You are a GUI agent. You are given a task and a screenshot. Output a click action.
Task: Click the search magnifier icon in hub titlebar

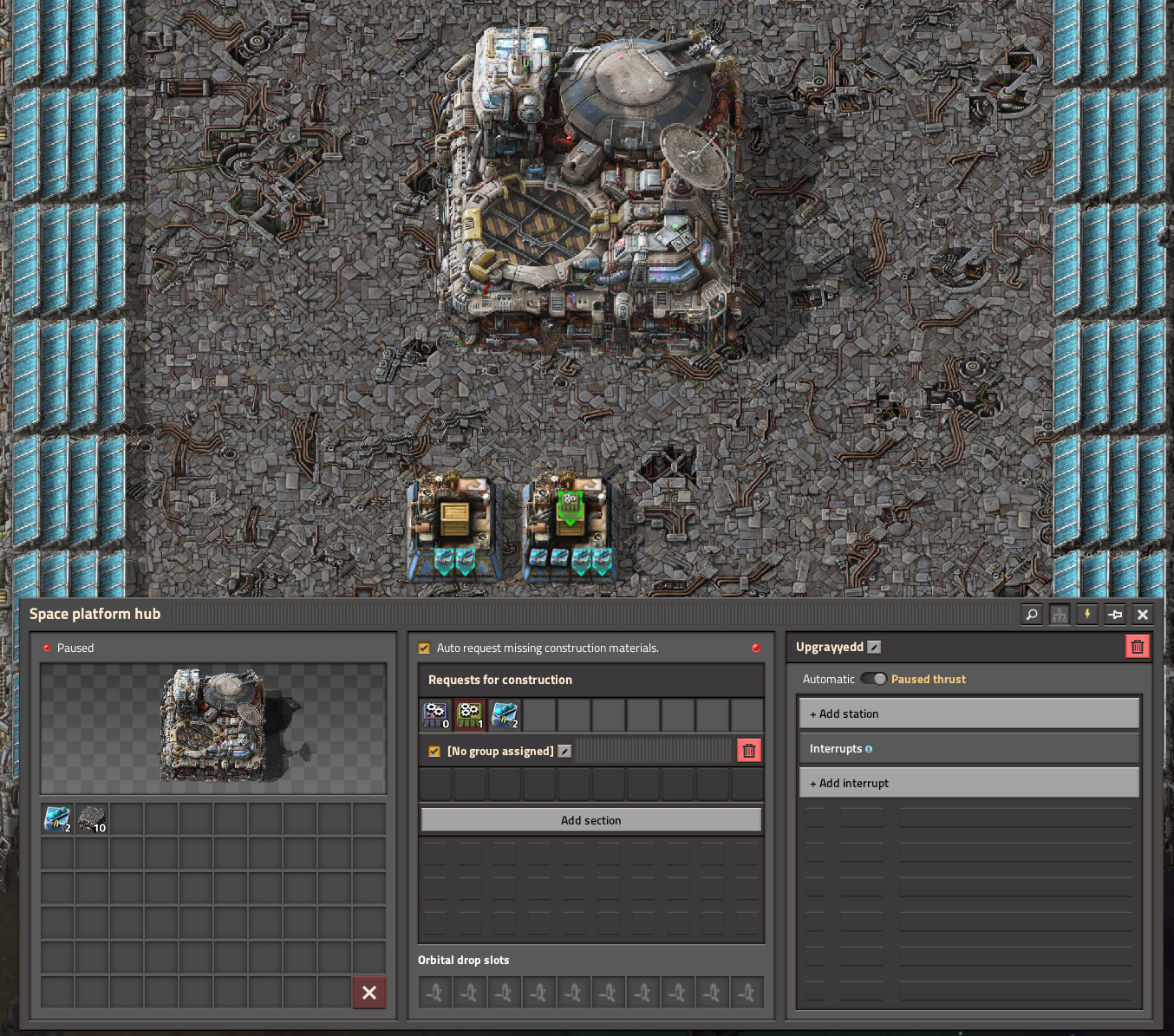[1032, 615]
